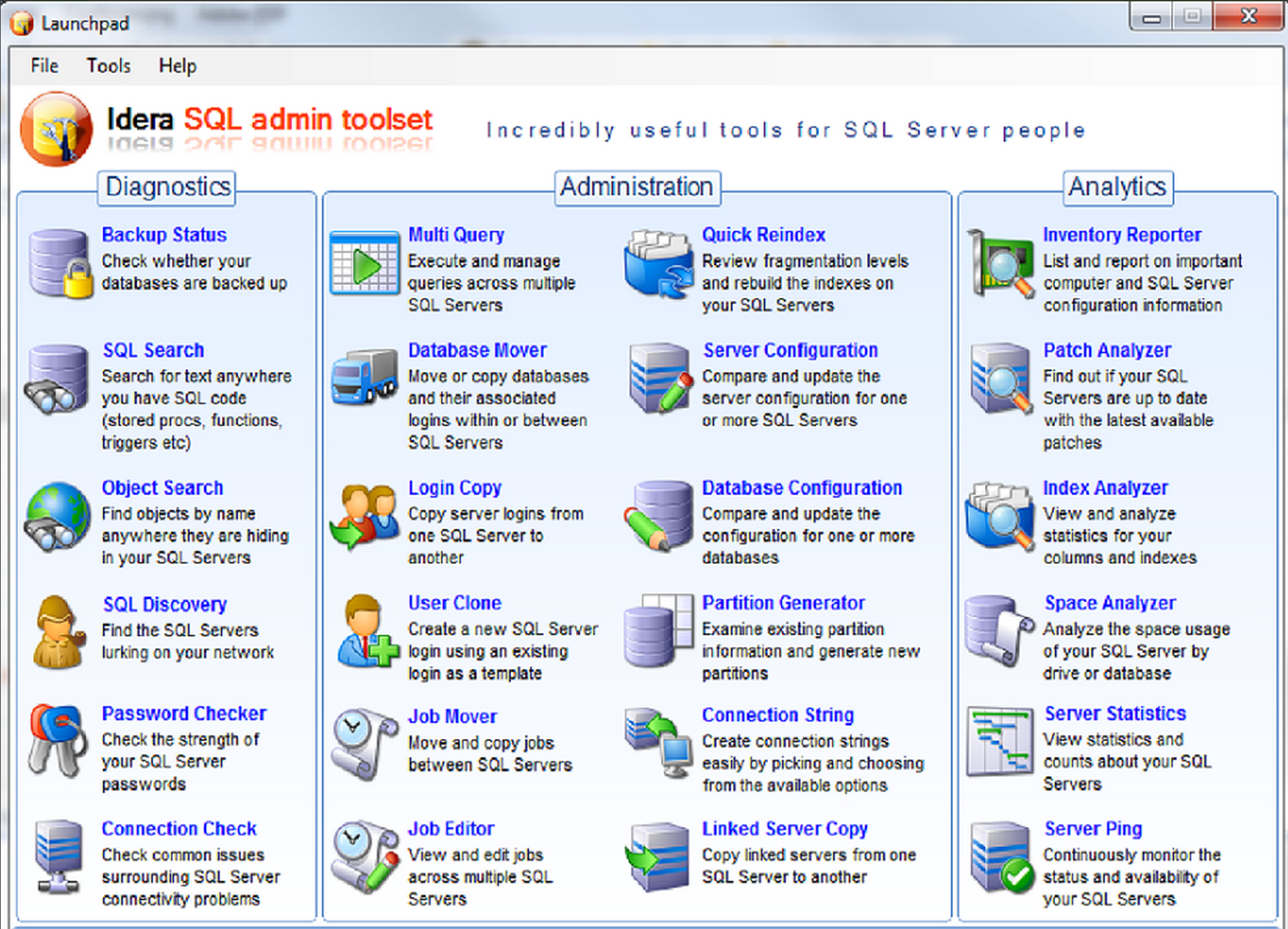1288x929 pixels.
Task: Open the User Clone link
Action: 455,603
